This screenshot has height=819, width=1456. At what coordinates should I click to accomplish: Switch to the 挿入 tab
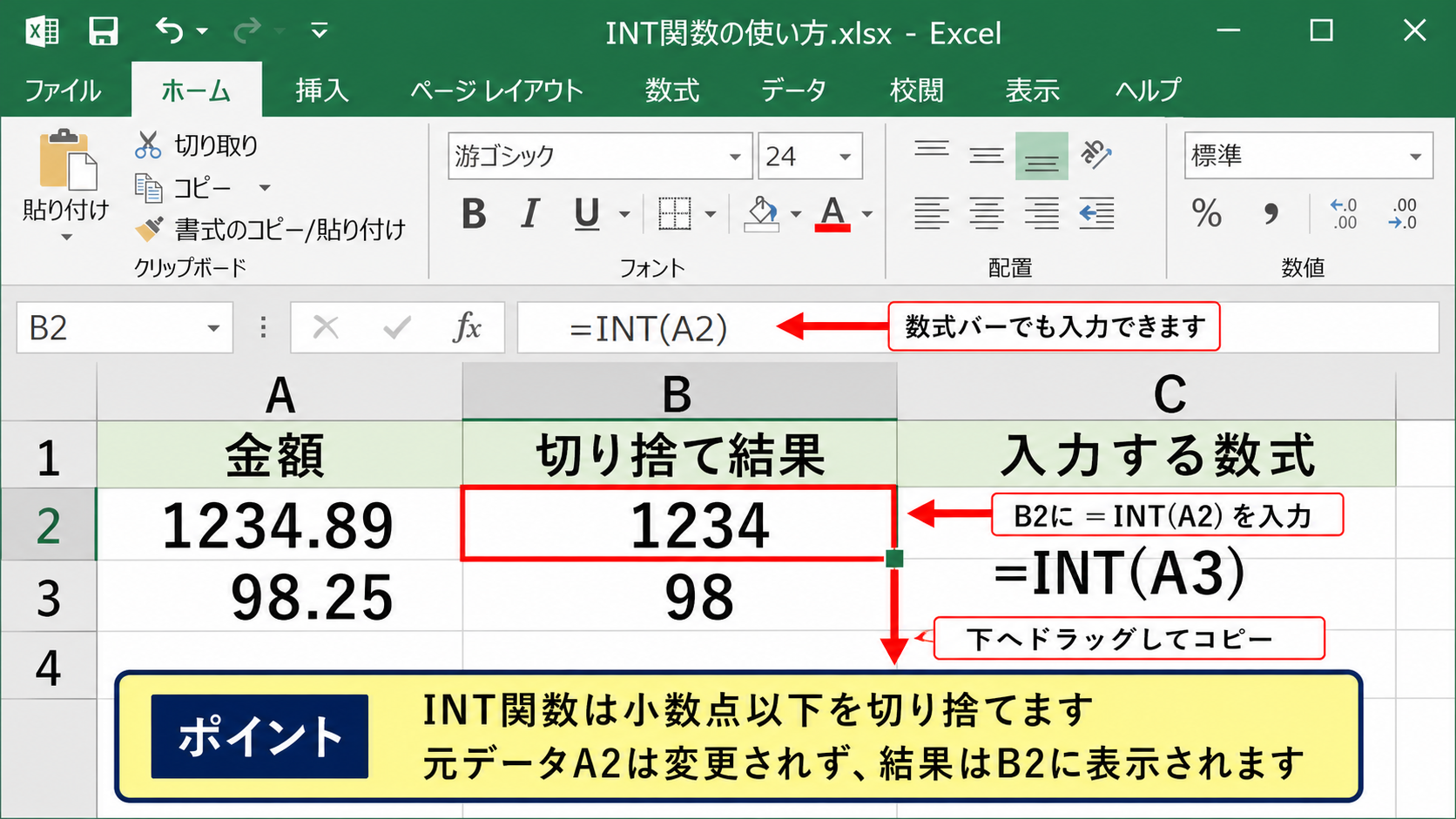[321, 90]
